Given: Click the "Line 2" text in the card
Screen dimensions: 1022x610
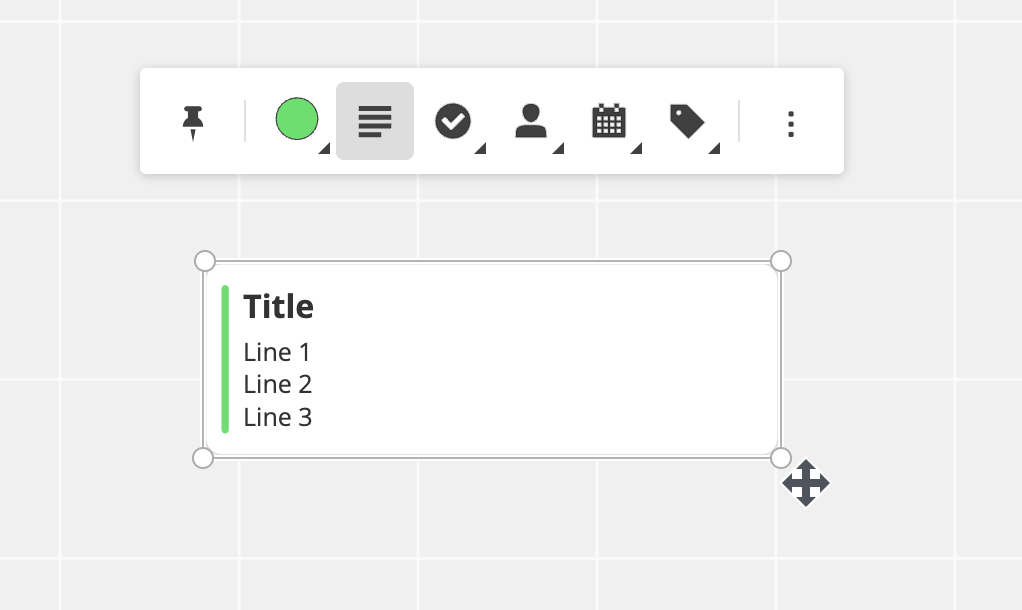Looking at the screenshot, I should [x=277, y=384].
